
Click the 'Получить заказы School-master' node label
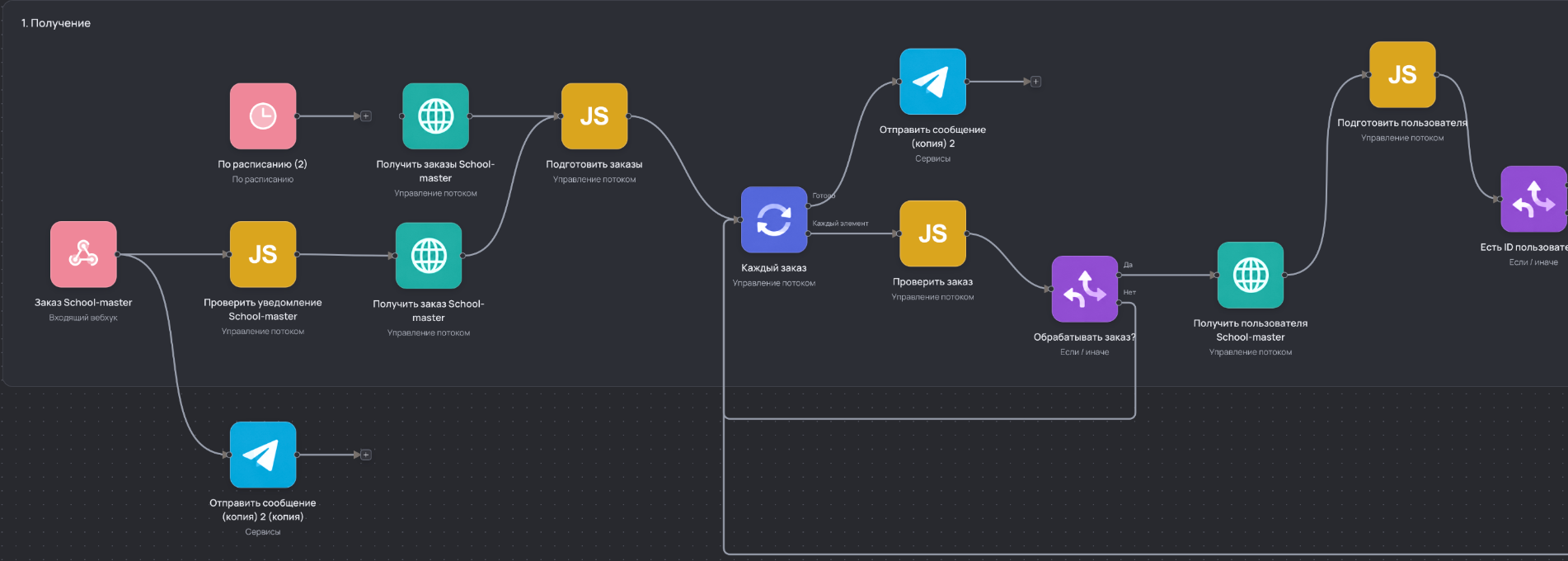pyautogui.click(x=435, y=171)
